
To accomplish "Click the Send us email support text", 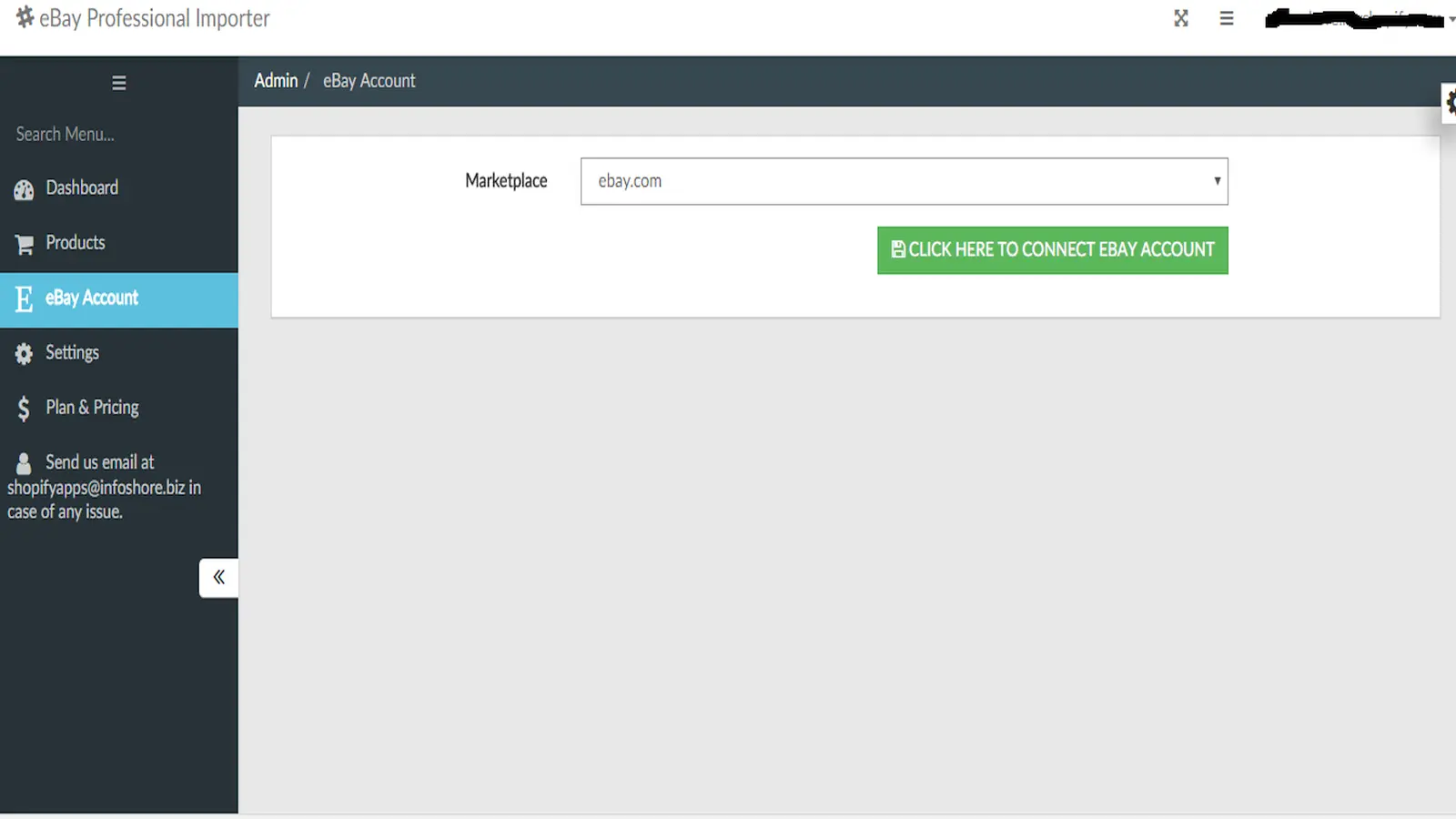I will (x=104, y=487).
